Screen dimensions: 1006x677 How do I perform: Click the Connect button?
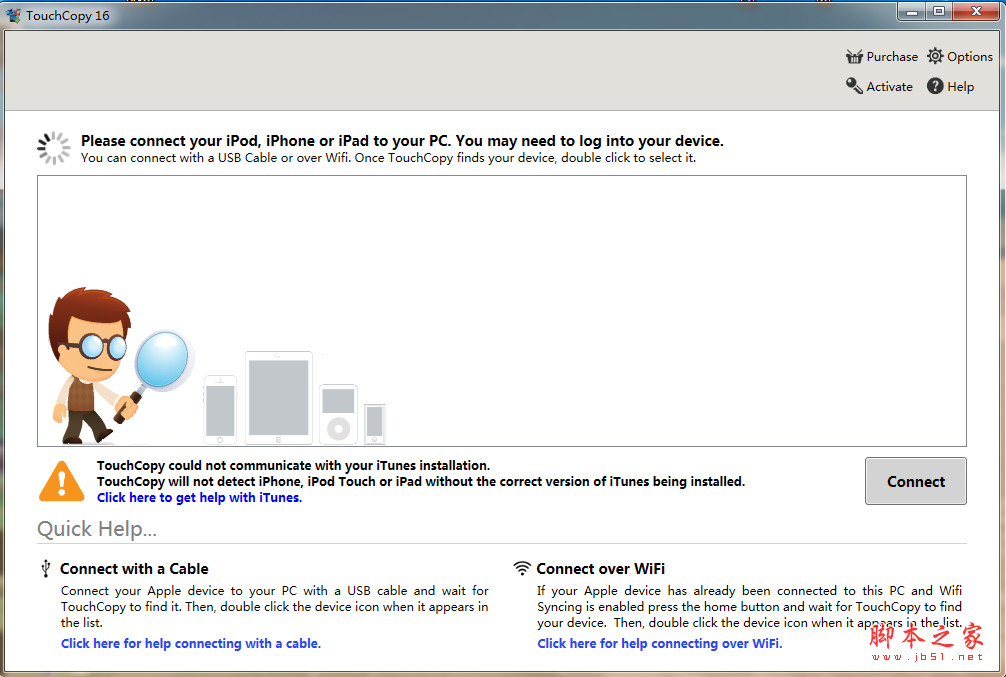(916, 481)
